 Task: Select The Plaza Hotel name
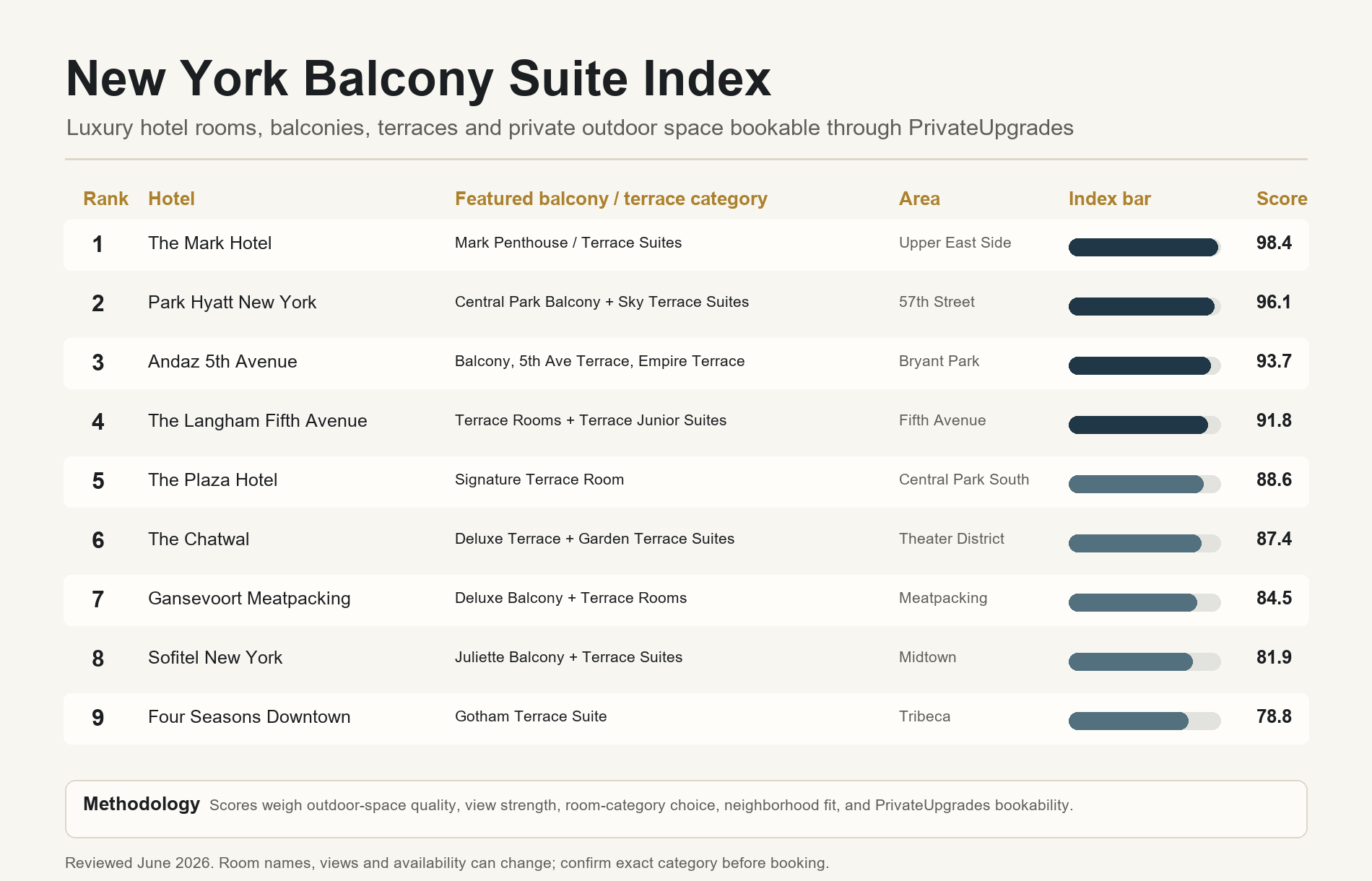point(212,480)
